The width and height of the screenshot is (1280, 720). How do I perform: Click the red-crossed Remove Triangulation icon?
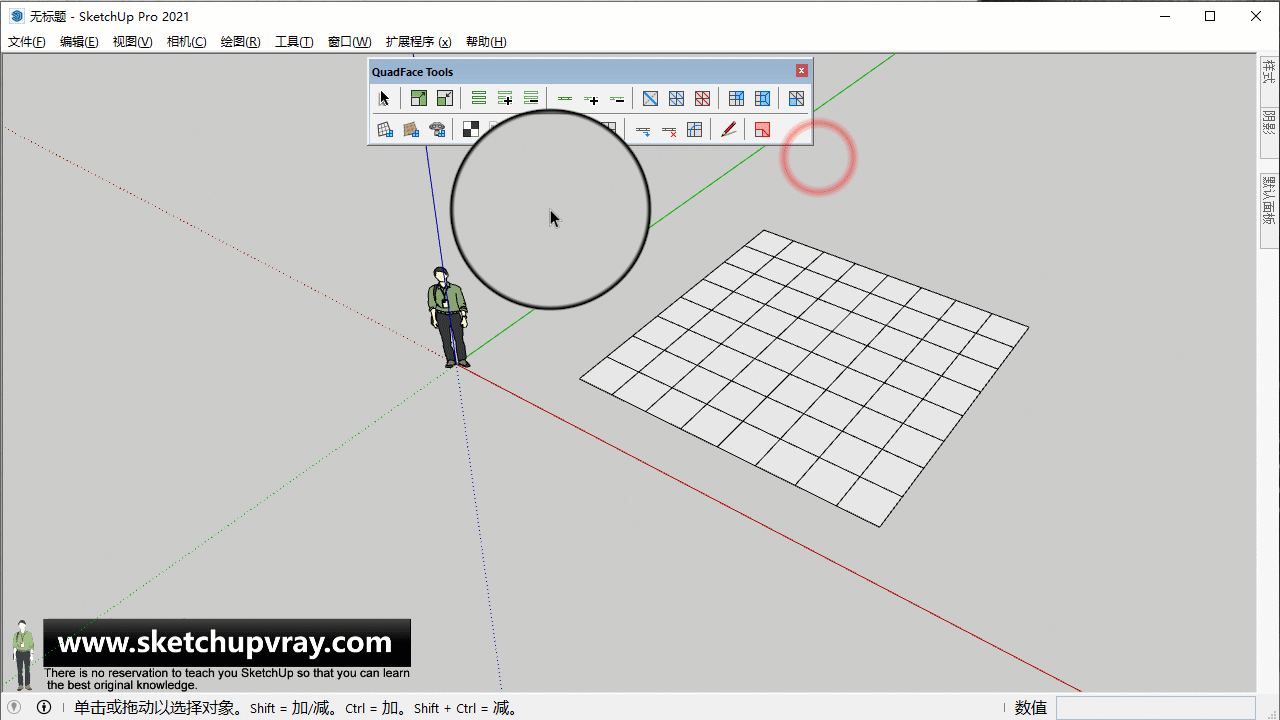[x=703, y=98]
